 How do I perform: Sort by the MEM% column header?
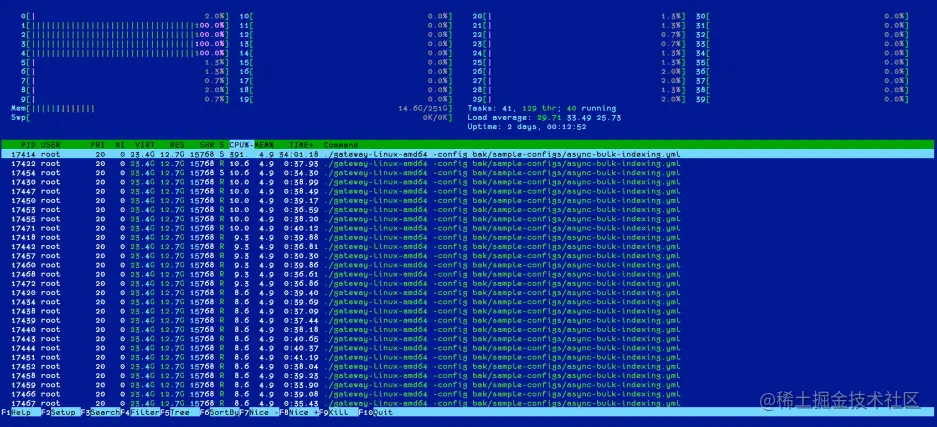click(x=264, y=145)
